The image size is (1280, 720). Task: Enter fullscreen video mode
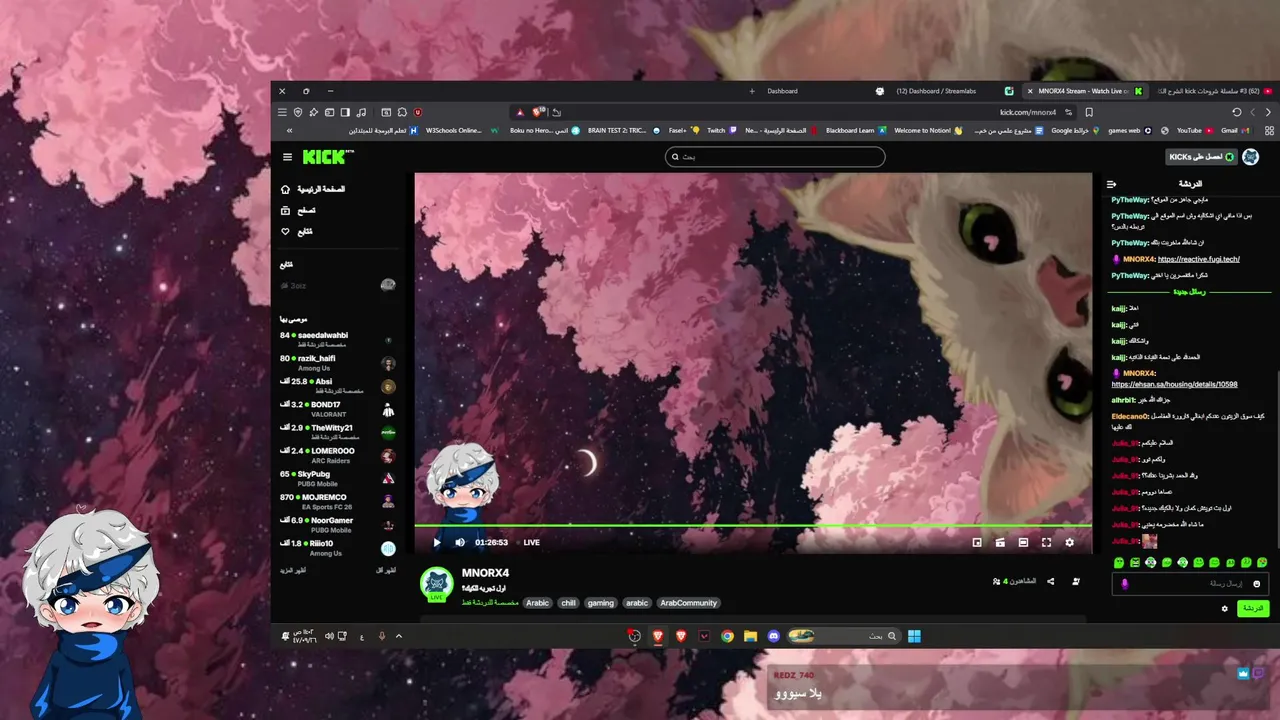(x=1046, y=542)
